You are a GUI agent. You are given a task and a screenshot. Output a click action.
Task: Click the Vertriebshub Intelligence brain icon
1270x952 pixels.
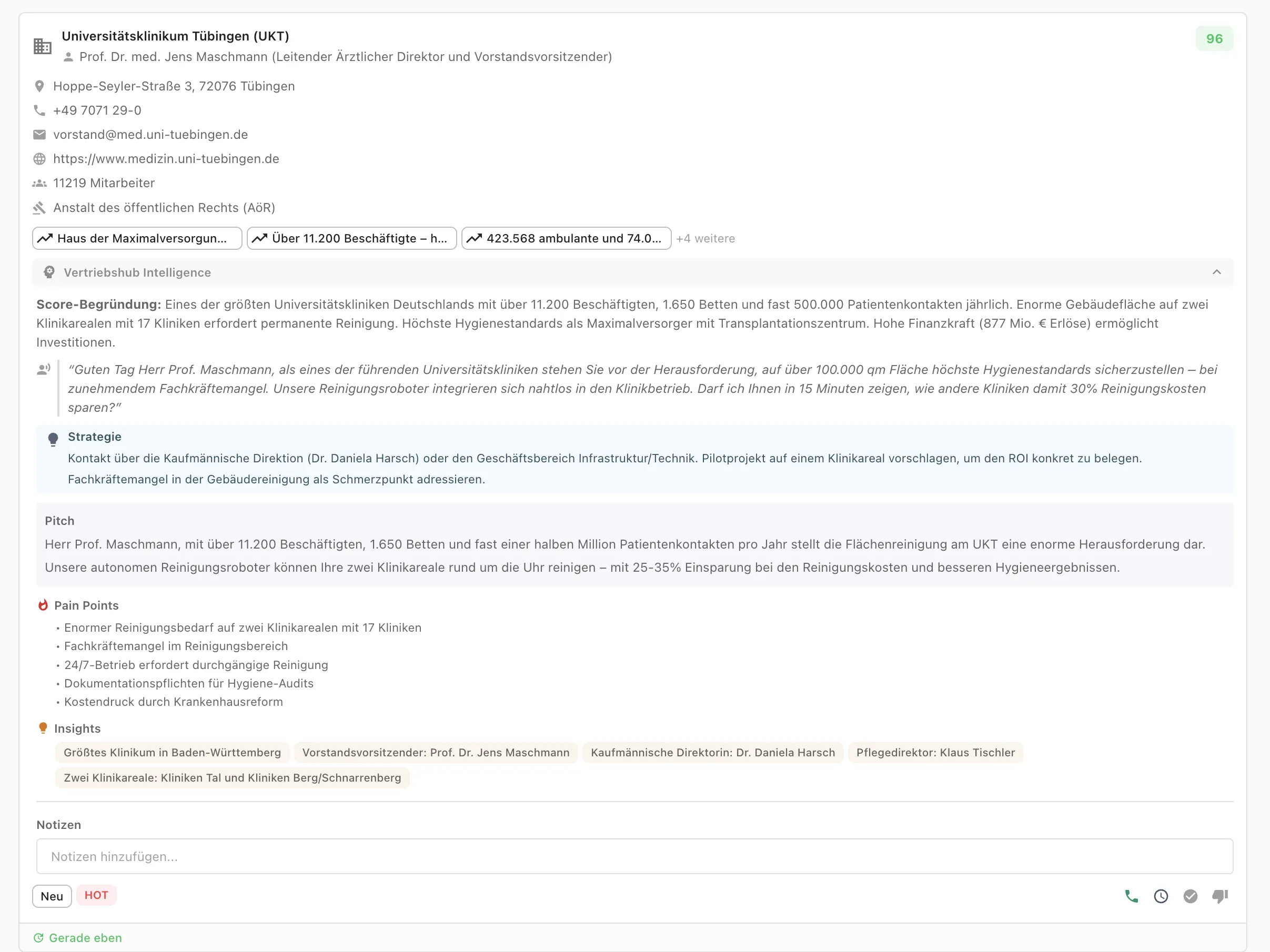[x=49, y=272]
